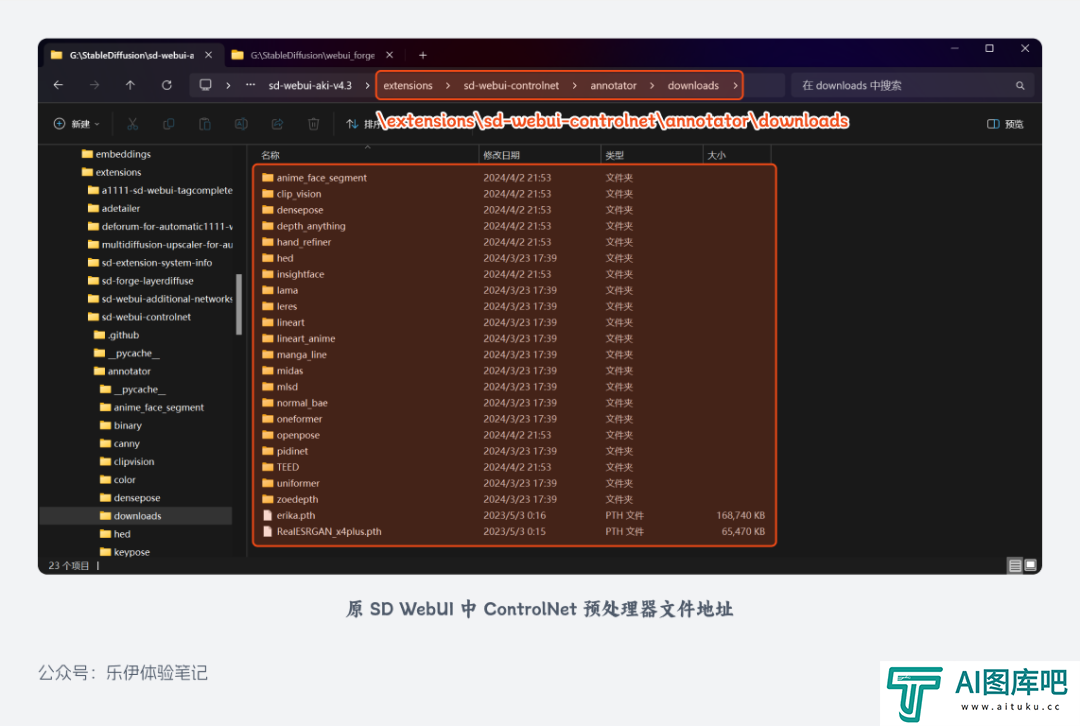This screenshot has width=1080, height=726.
Task: Click the Copy icon in toolbar
Action: [x=169, y=124]
